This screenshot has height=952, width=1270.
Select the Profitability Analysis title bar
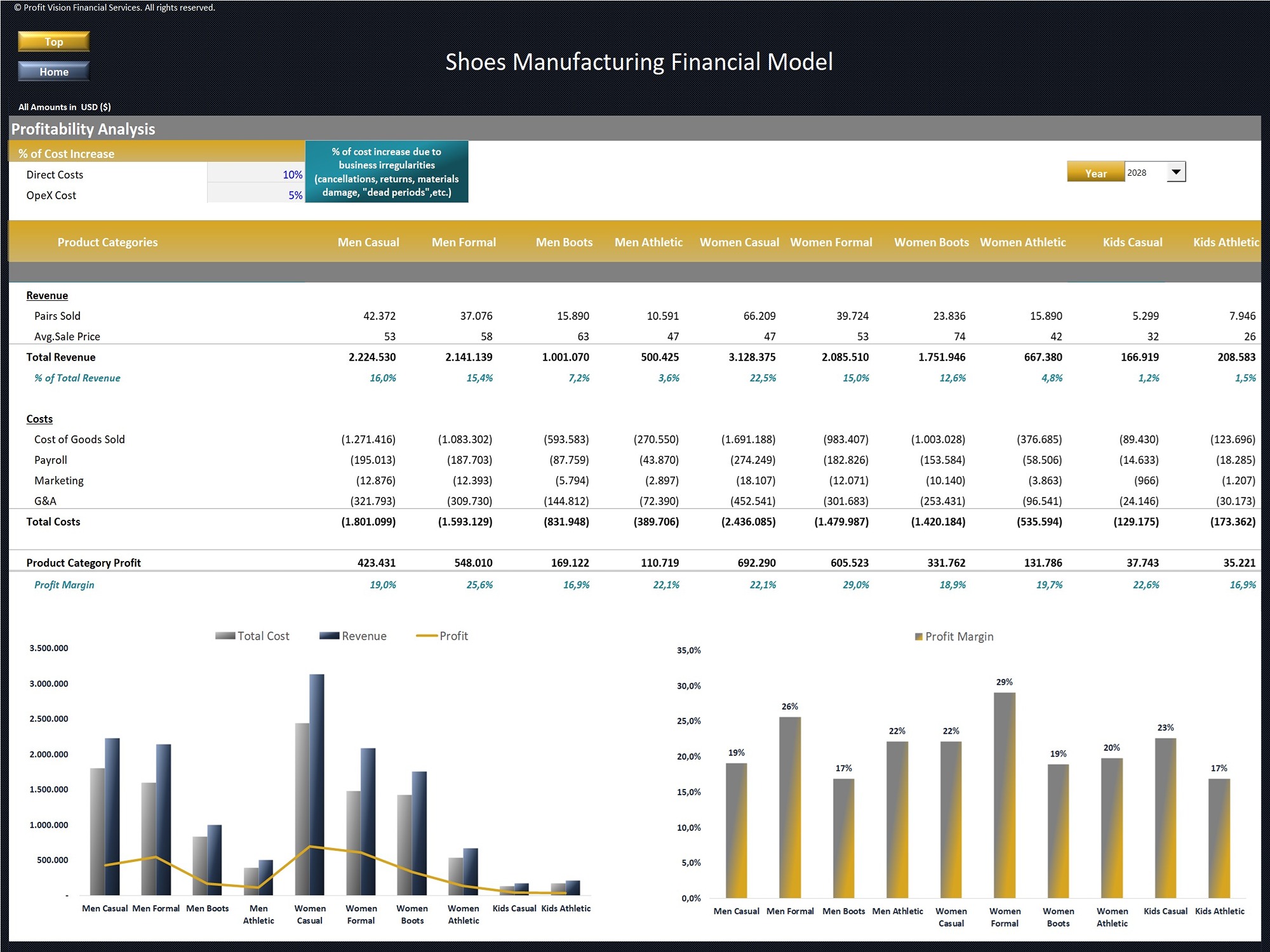pyautogui.click(x=83, y=129)
